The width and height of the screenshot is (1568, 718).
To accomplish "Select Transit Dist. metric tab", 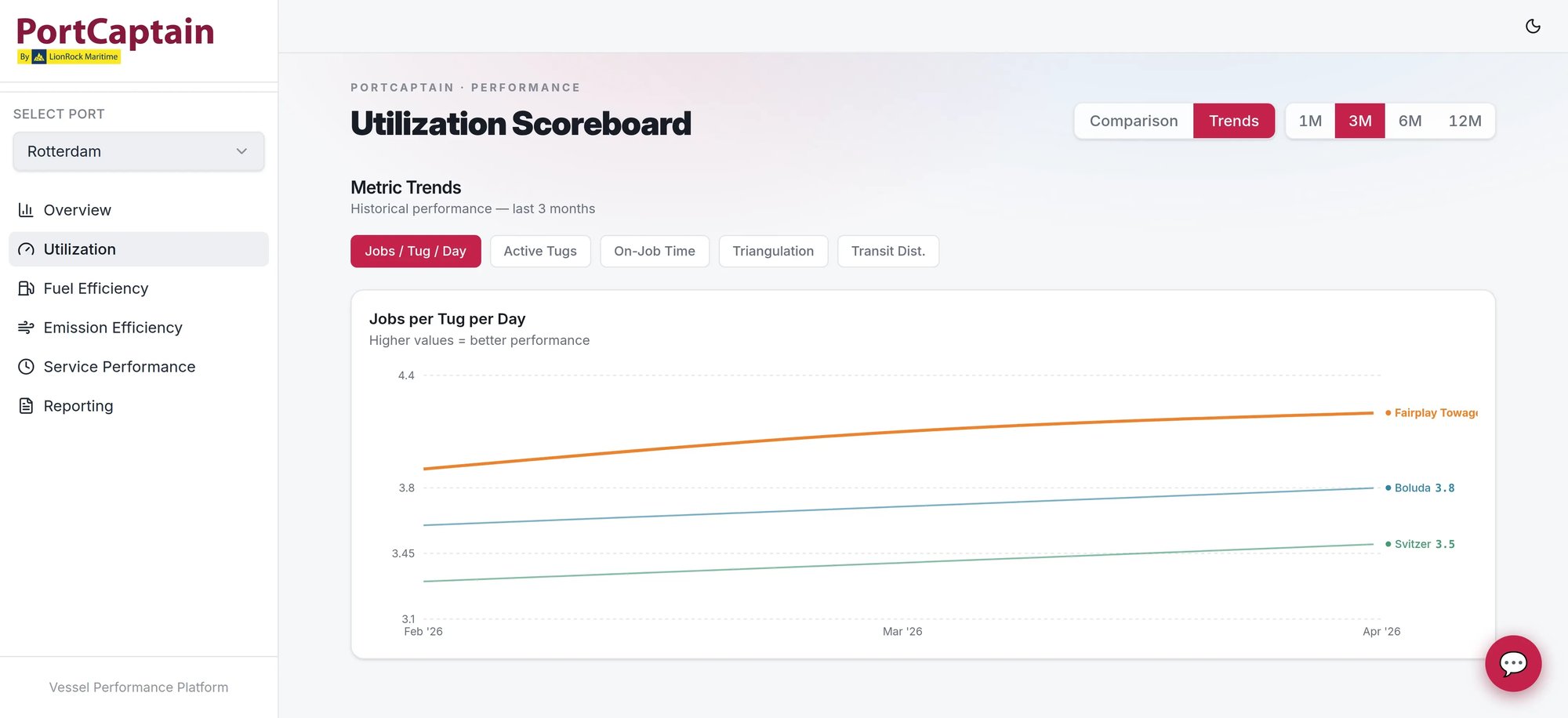I will [888, 251].
